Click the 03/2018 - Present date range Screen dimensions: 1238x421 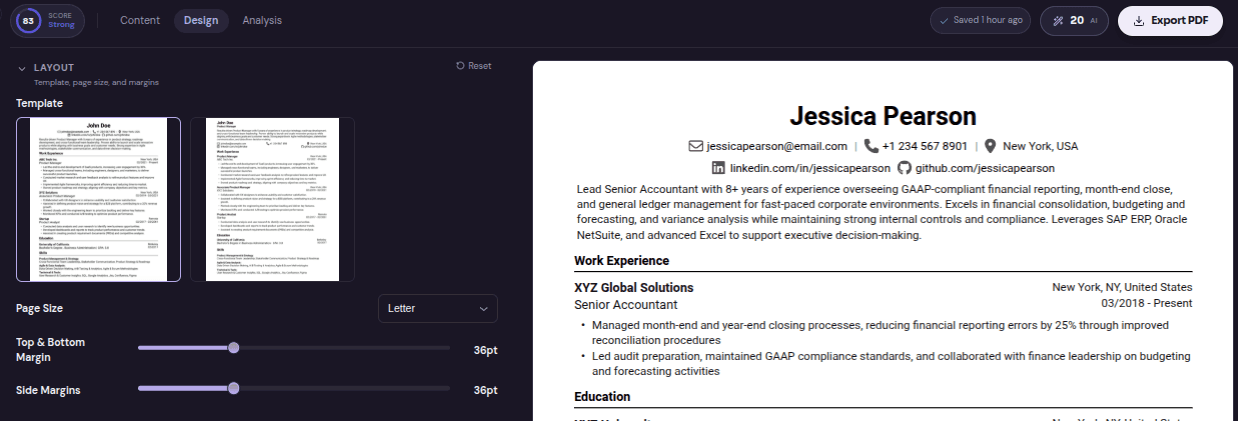[x=1146, y=304]
